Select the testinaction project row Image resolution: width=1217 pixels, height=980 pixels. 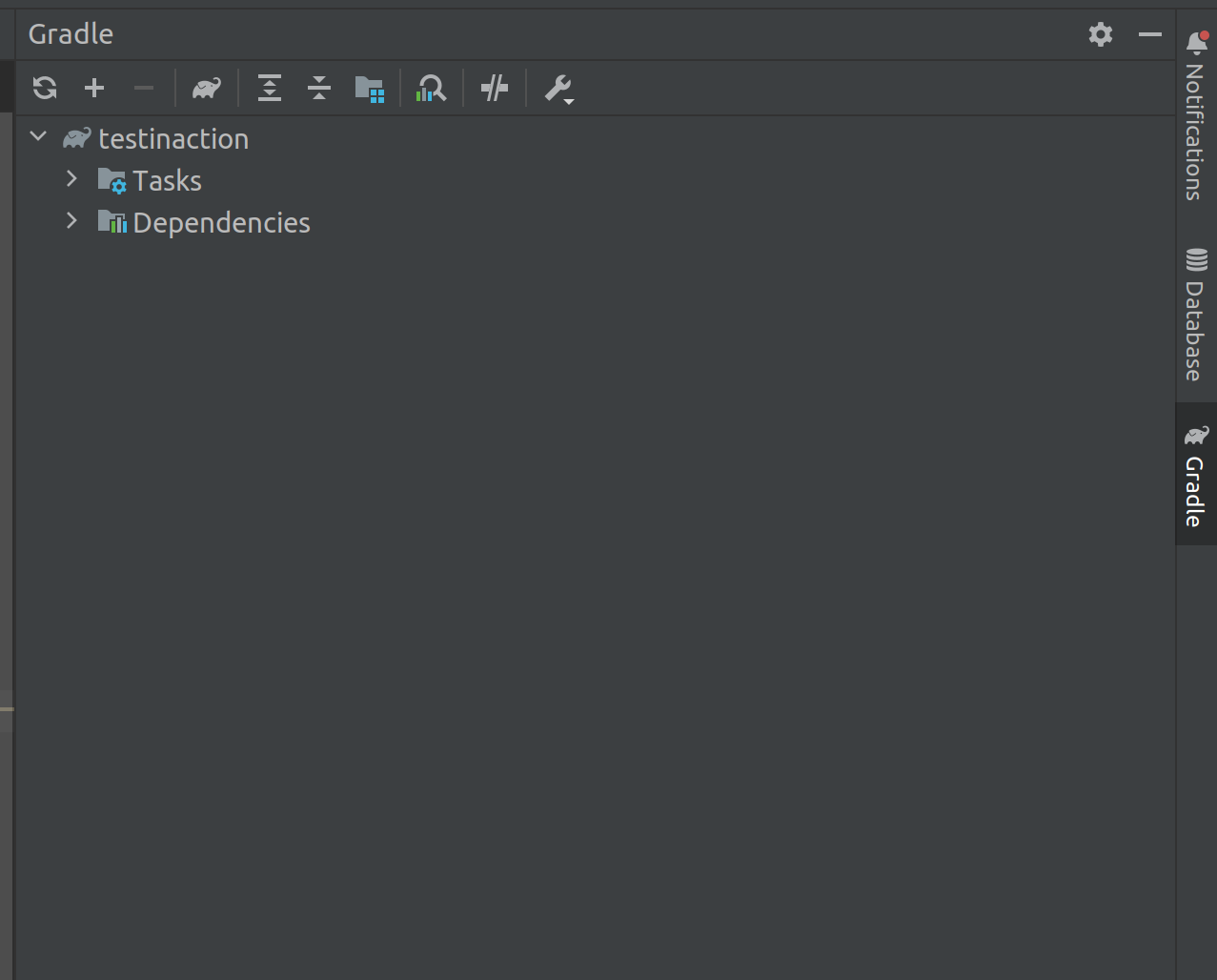point(596,138)
